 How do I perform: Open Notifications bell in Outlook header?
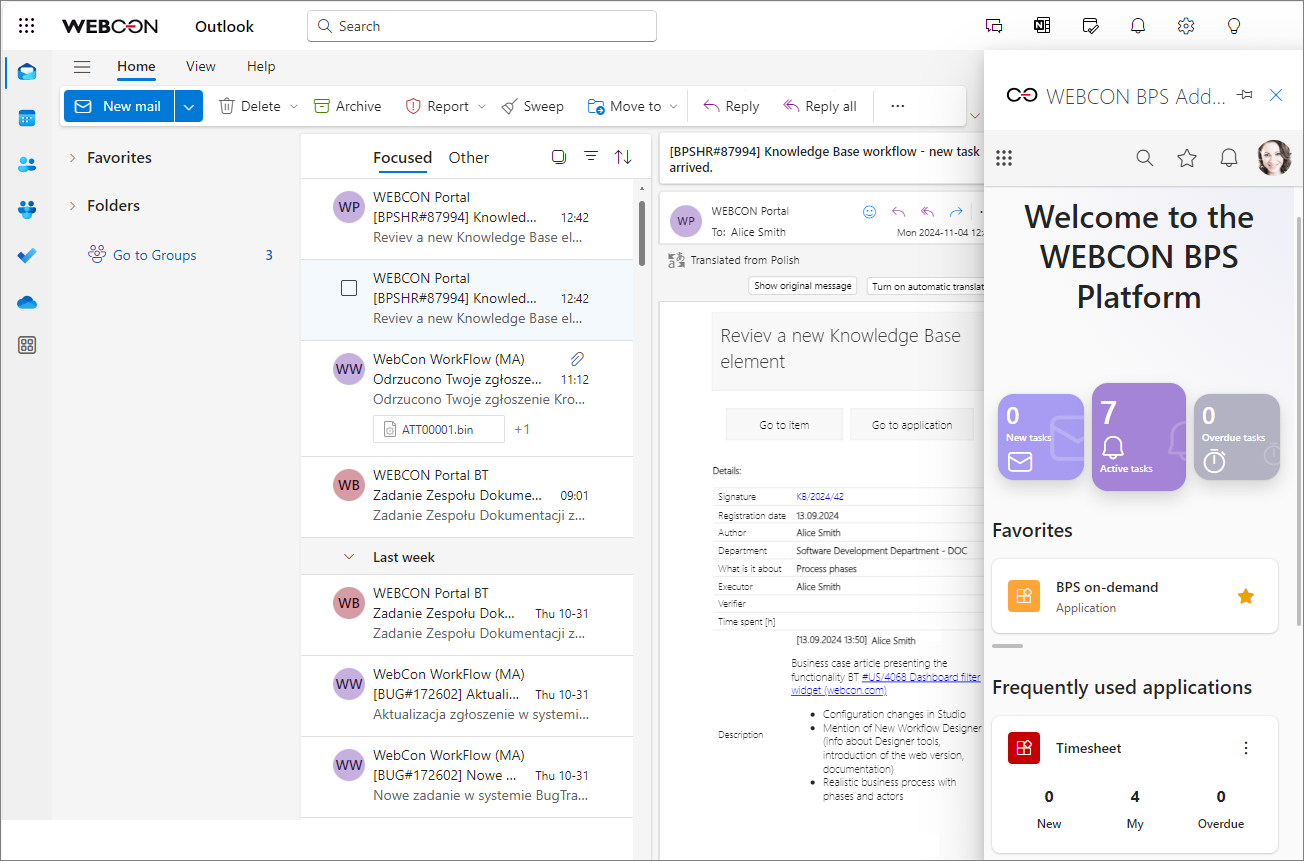1138,26
